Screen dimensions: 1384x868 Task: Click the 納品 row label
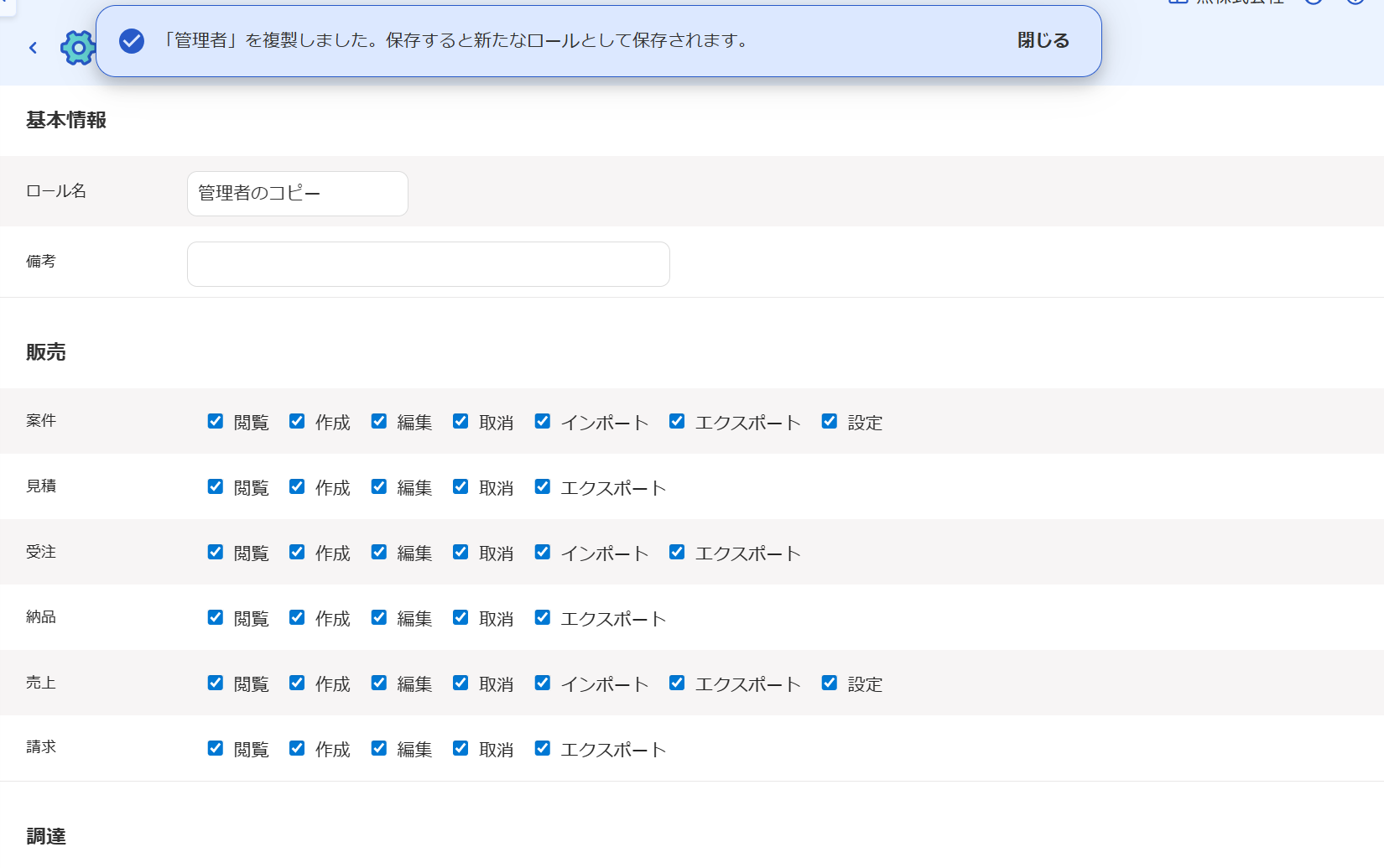coord(41,616)
